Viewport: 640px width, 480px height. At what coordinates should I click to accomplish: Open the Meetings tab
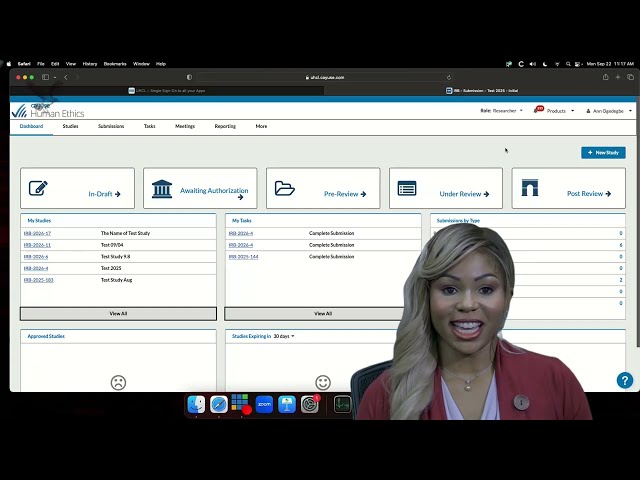point(185,126)
